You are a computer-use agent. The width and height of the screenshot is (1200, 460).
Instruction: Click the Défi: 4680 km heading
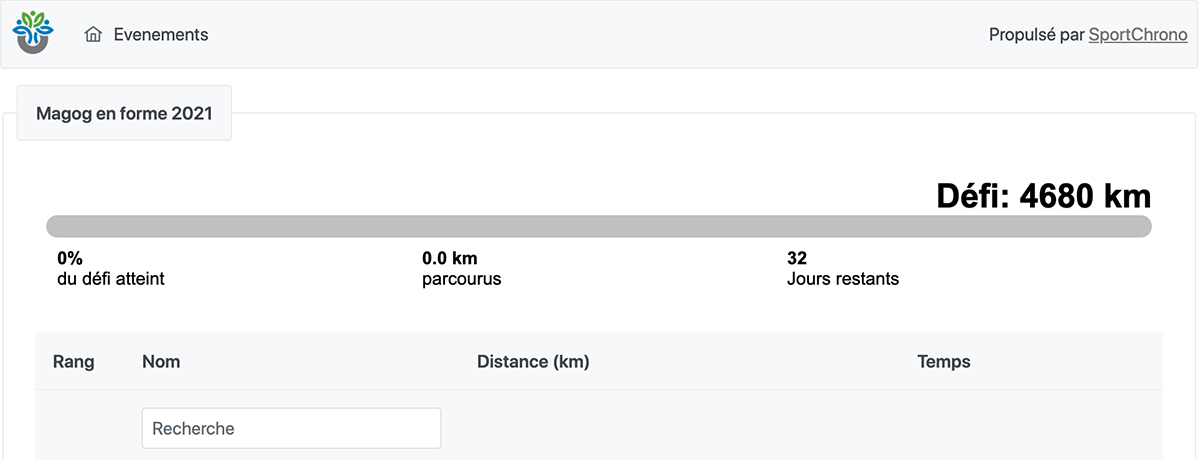(1043, 196)
